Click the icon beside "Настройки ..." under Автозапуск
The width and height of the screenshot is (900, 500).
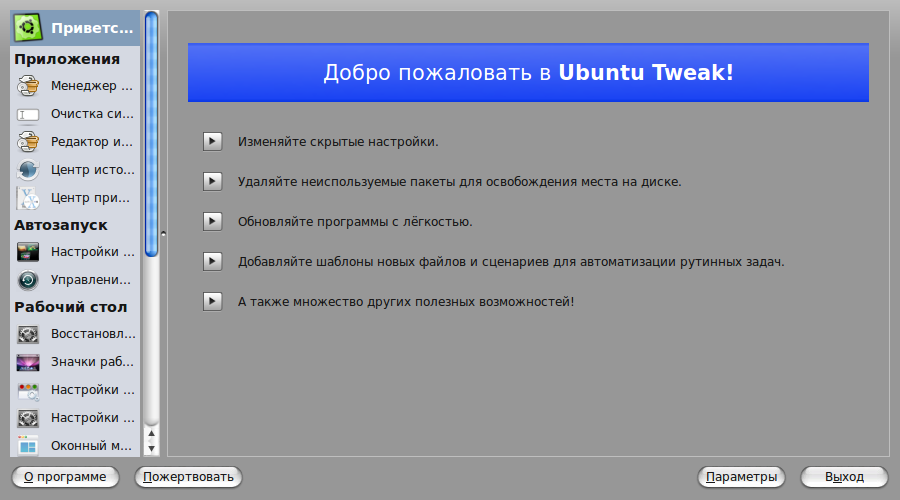click(x=28, y=252)
